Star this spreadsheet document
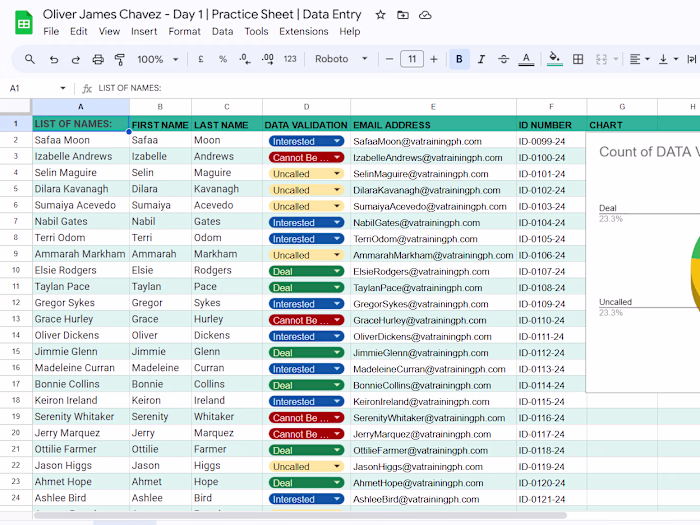Image resolution: width=700 pixels, height=525 pixels. [x=380, y=15]
